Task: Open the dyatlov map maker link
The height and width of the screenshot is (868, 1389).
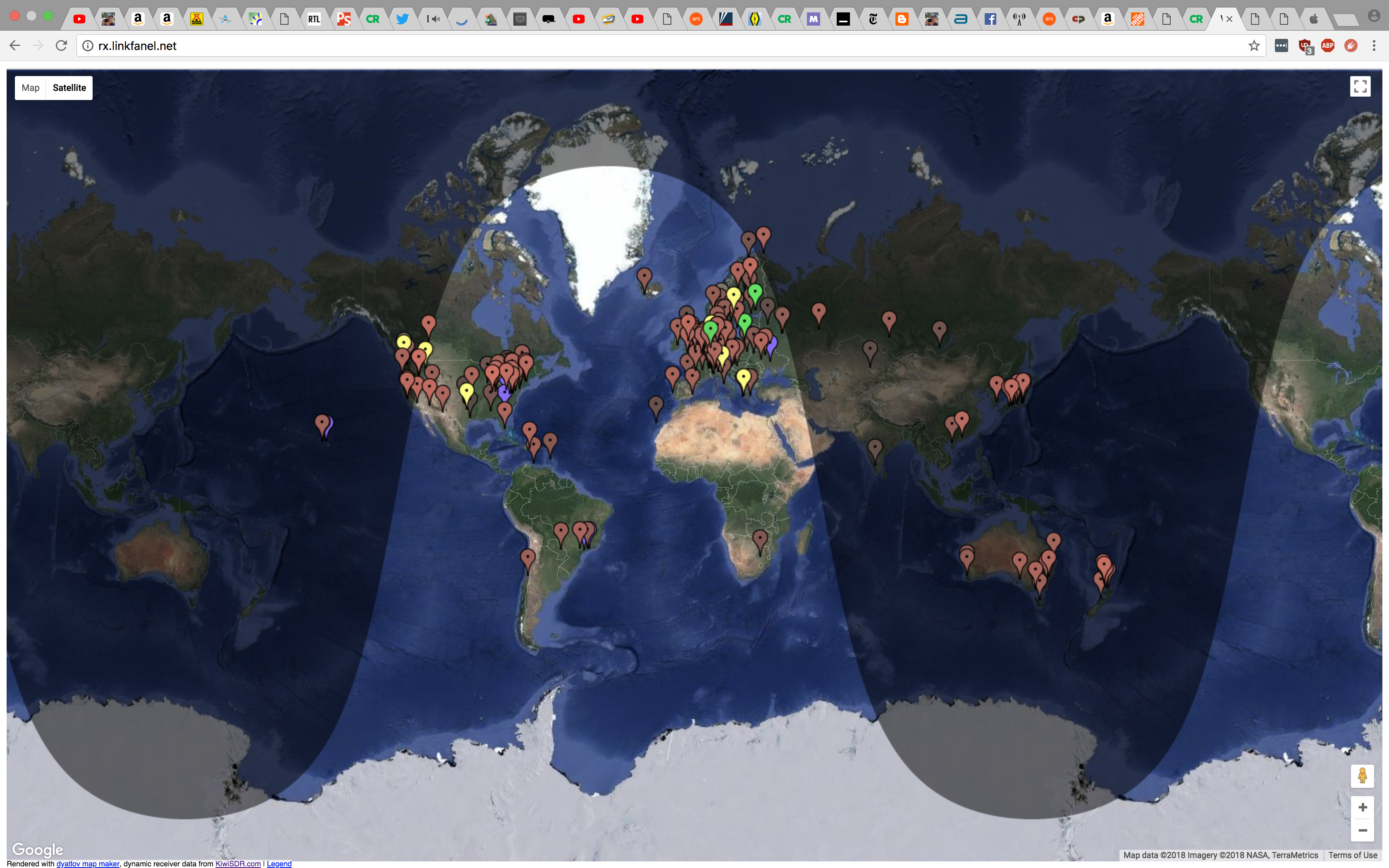Action: [x=88, y=863]
